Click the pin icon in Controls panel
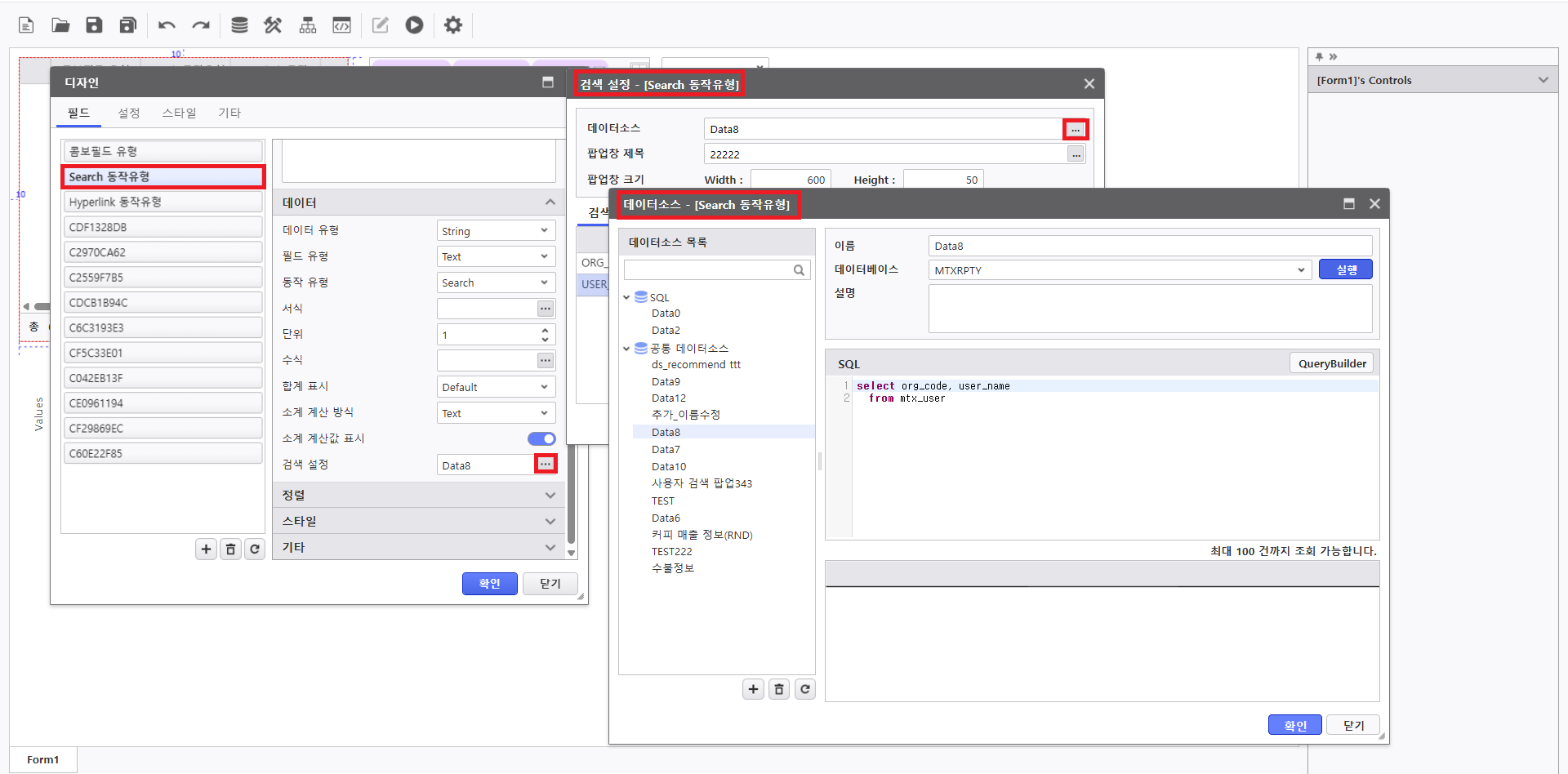The image size is (1568, 774). point(1319,56)
